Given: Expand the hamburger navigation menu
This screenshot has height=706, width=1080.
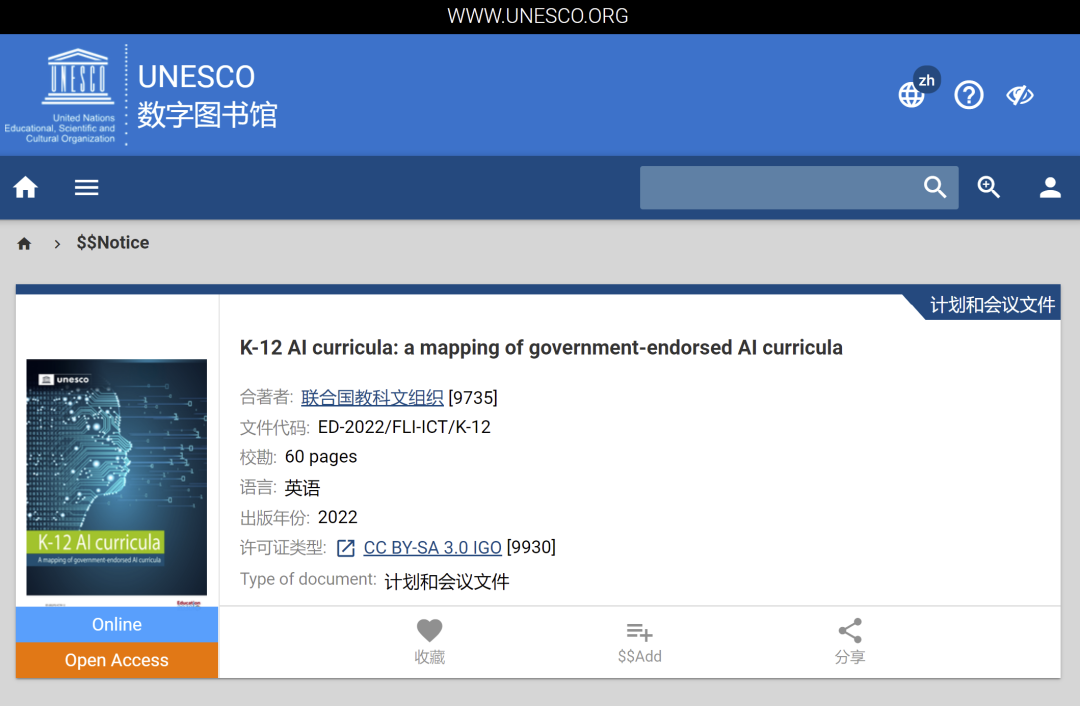Looking at the screenshot, I should coord(87,188).
